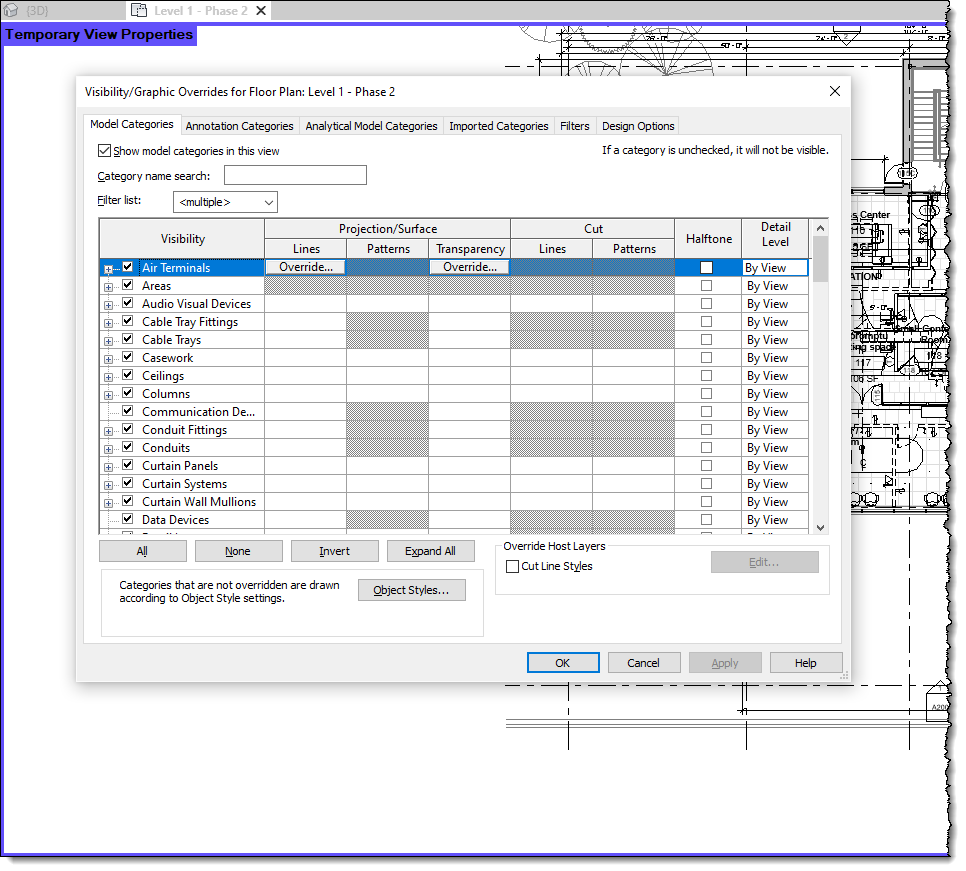This screenshot has width=966, height=871.
Task: Click the home icon on the (3D) tab
Action: 10,10
